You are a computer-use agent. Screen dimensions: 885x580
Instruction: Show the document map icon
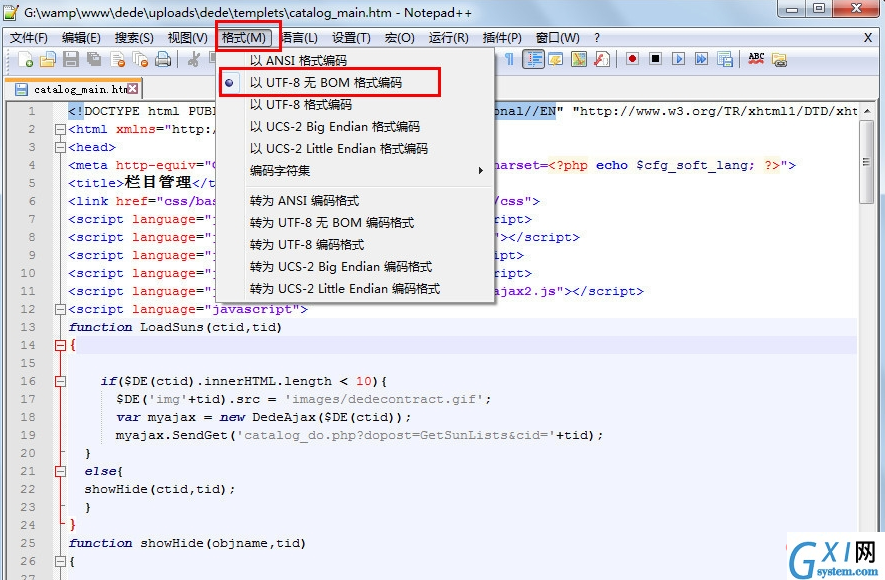579,59
